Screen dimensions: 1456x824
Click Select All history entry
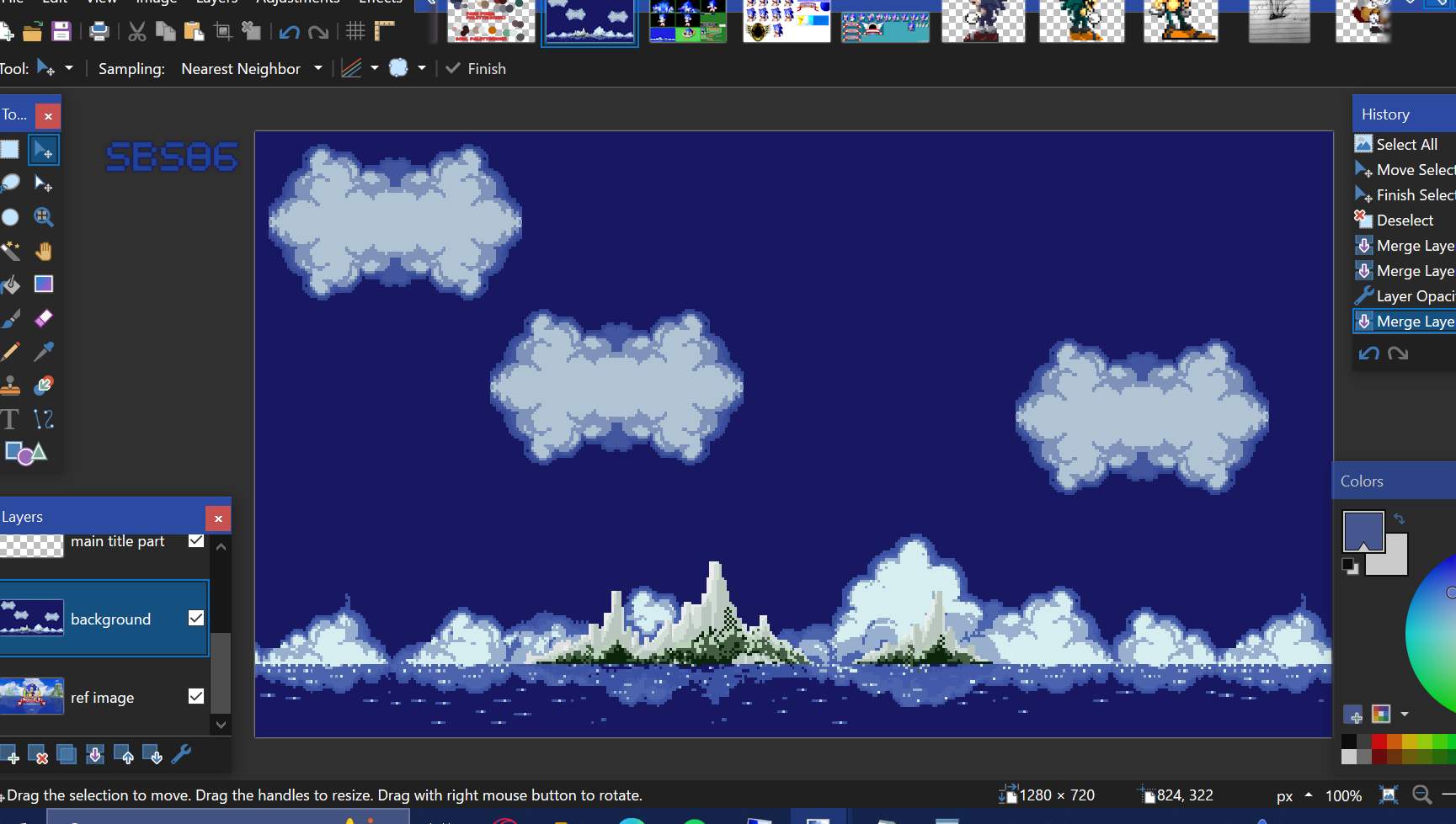point(1405,144)
